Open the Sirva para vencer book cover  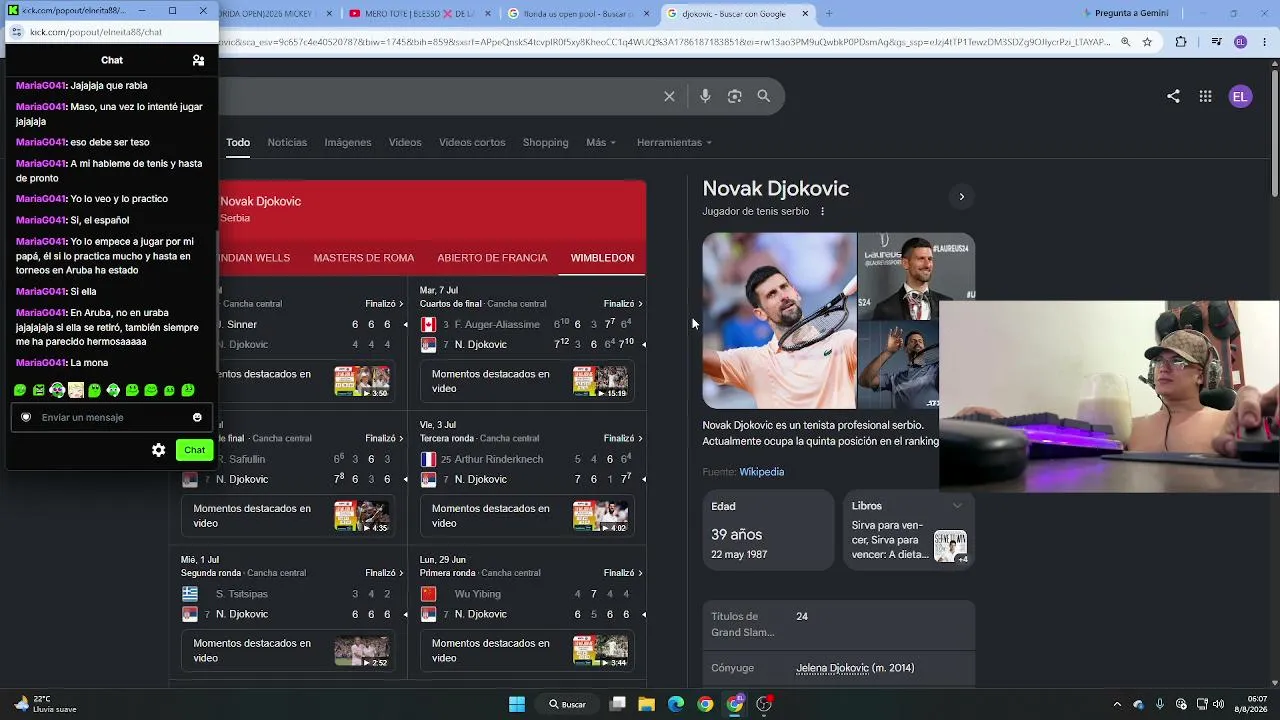(950, 546)
